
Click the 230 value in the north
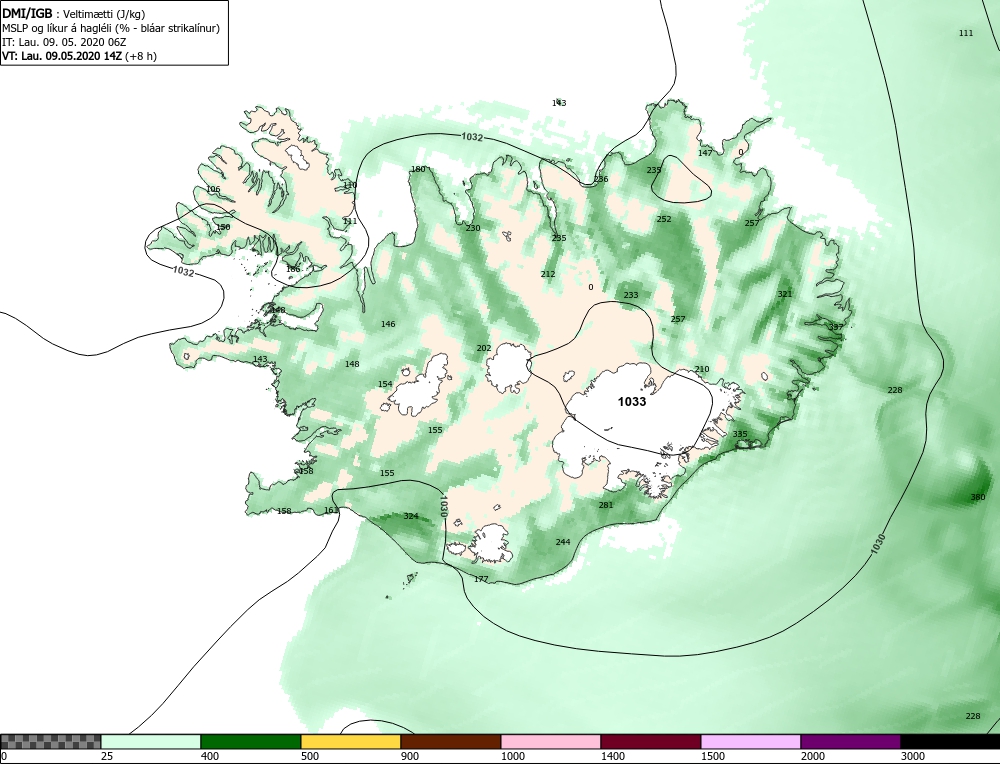(x=473, y=228)
